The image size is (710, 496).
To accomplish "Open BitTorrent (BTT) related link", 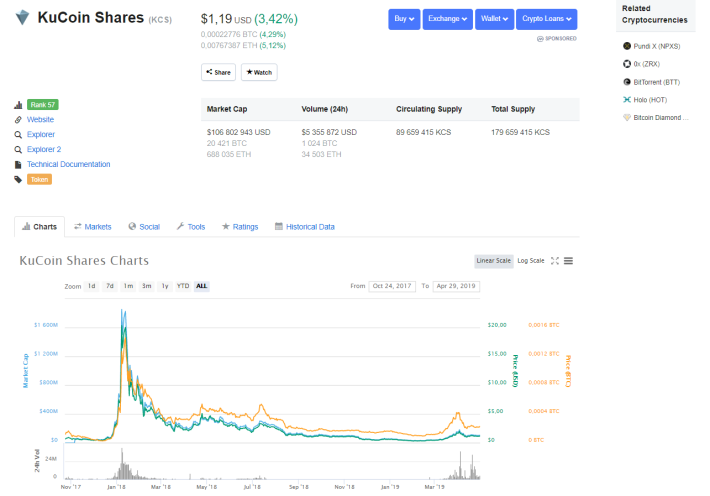I will tap(657, 82).
